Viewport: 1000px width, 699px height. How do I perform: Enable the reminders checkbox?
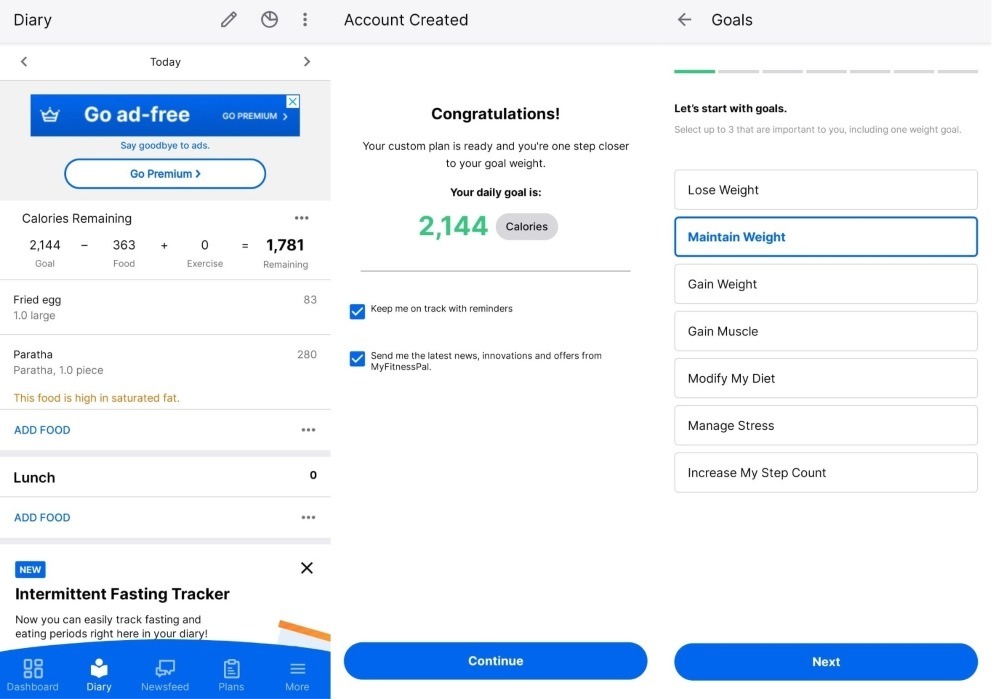(357, 311)
